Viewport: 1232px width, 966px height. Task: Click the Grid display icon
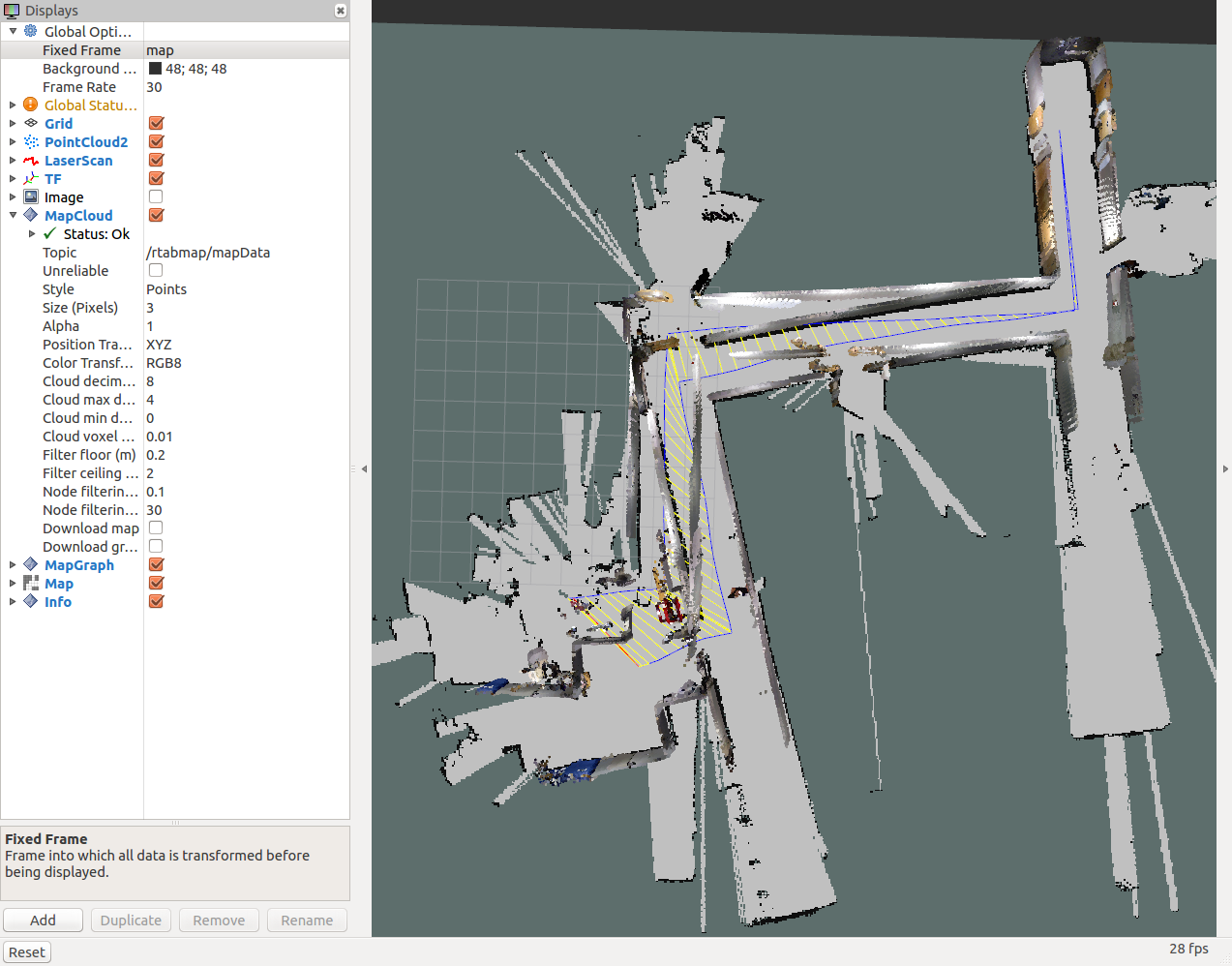point(31,124)
